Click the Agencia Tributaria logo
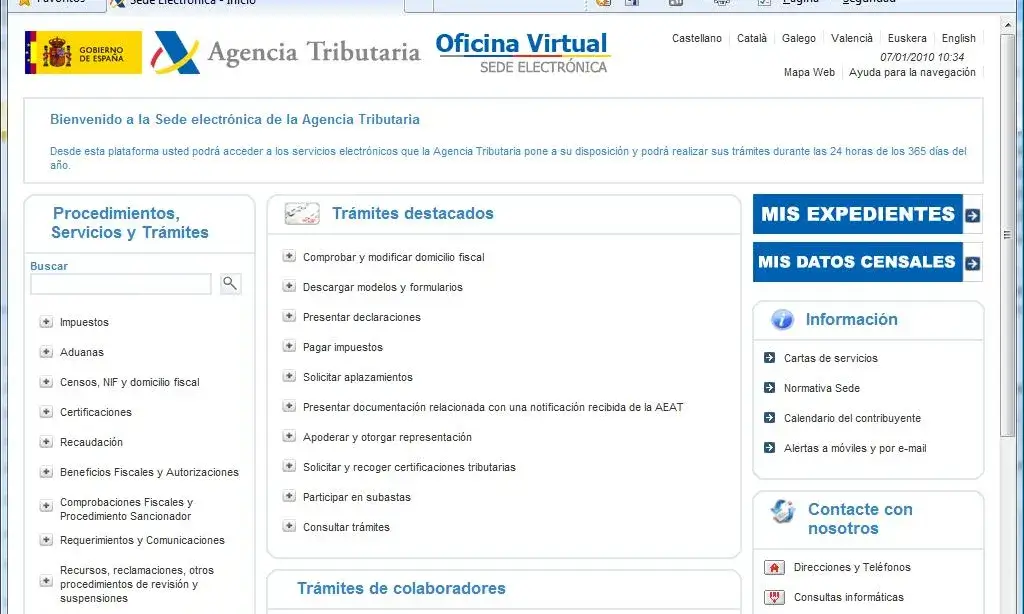Image resolution: width=1024 pixels, height=614 pixels. (285, 52)
